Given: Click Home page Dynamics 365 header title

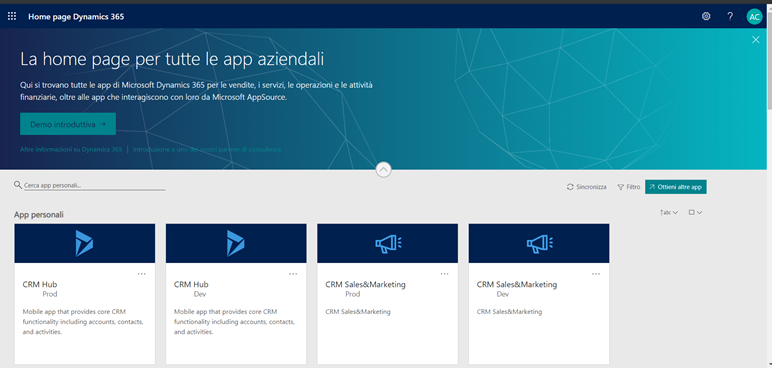Looking at the screenshot, I should [x=76, y=17].
